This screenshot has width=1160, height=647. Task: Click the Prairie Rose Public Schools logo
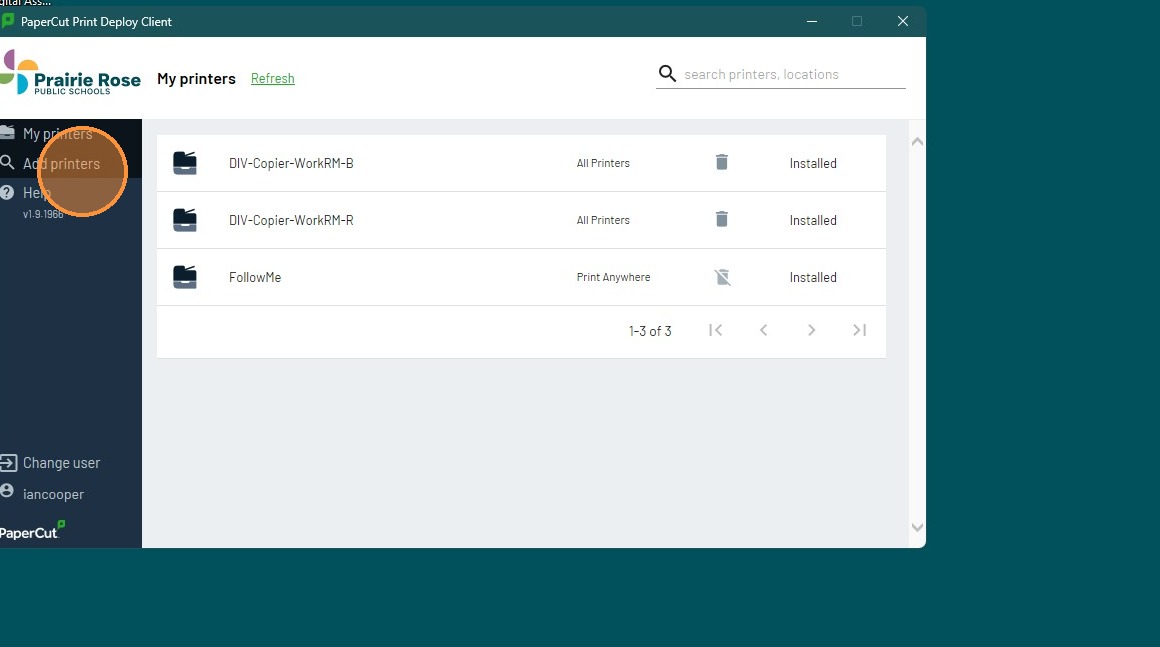point(70,73)
